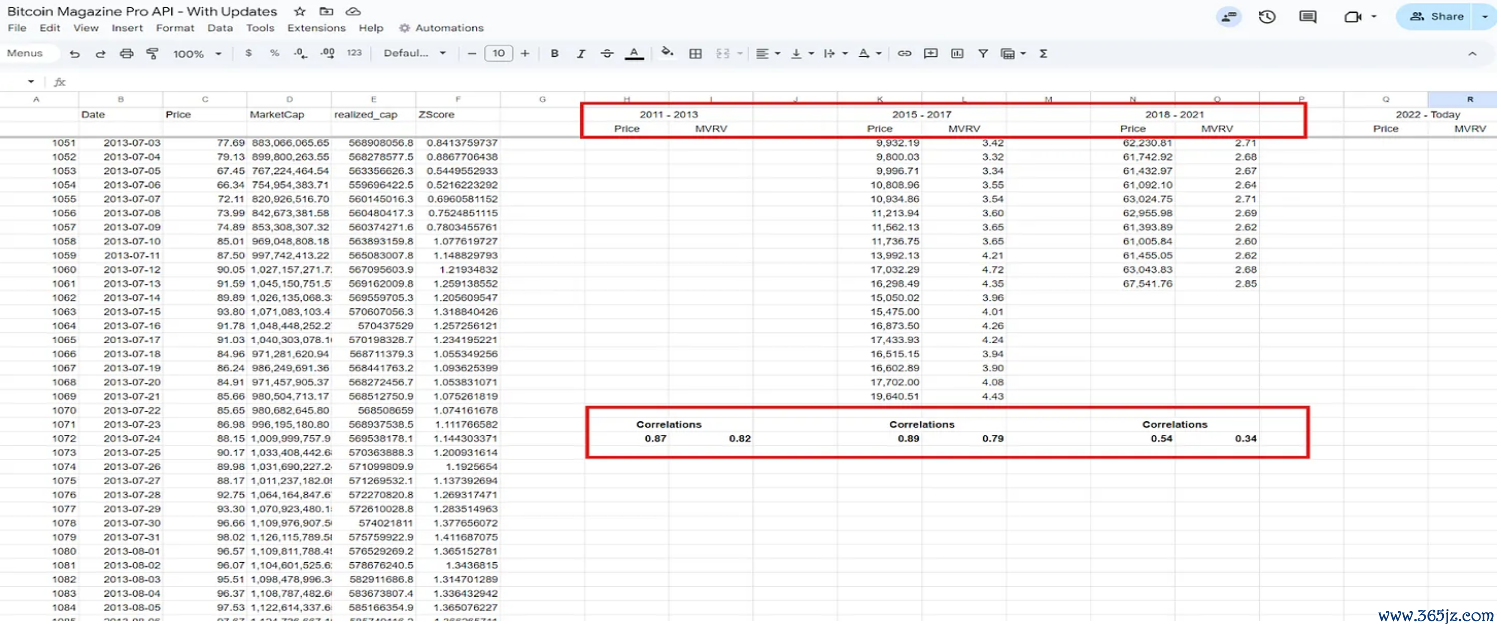Open horizontal align dropdown
The width and height of the screenshot is (1501, 631).
(x=767, y=54)
